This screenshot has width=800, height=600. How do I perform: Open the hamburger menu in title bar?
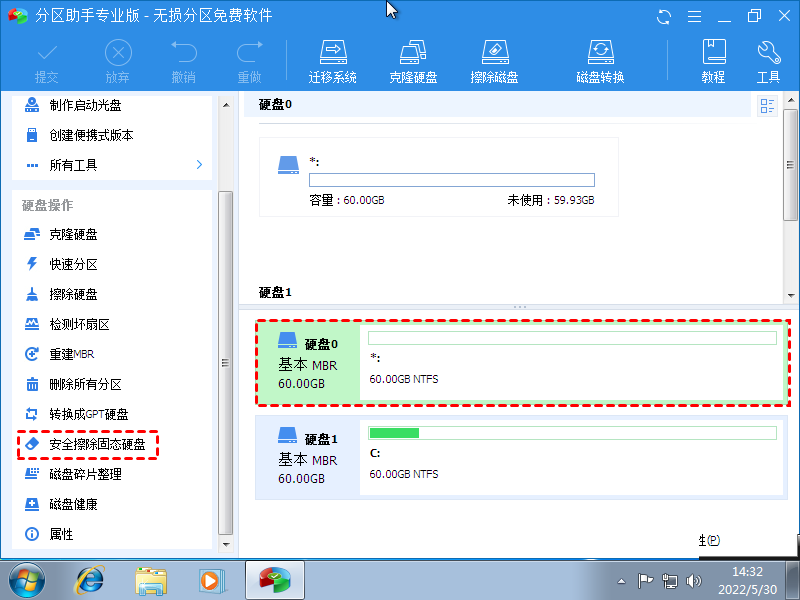(x=694, y=17)
